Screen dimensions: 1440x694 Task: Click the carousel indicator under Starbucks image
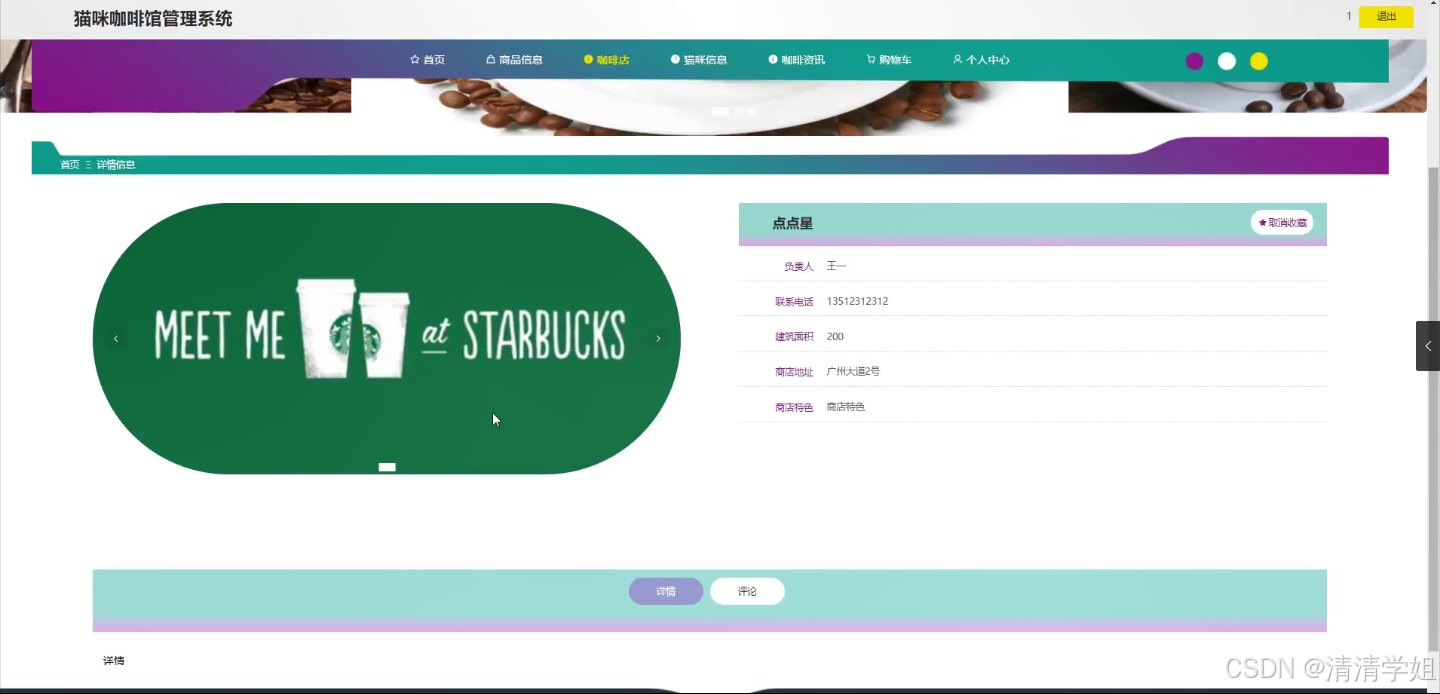(387, 467)
